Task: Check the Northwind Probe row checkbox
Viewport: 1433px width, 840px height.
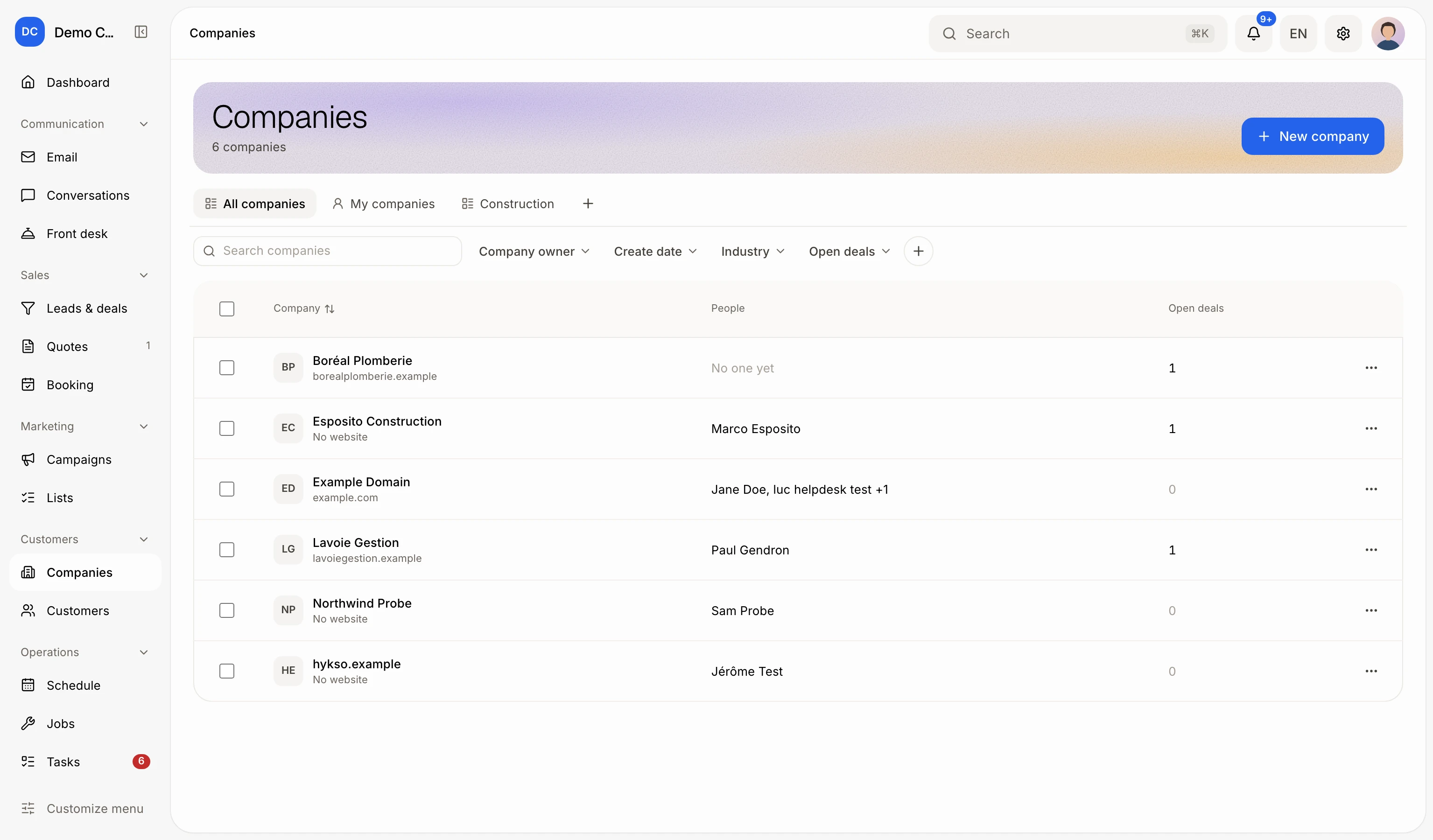Action: (227, 610)
